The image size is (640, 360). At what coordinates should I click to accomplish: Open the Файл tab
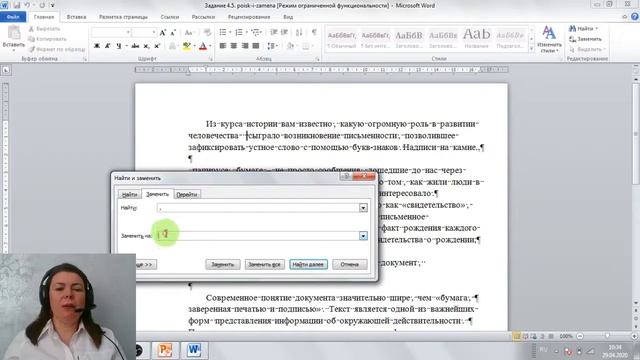13,17
